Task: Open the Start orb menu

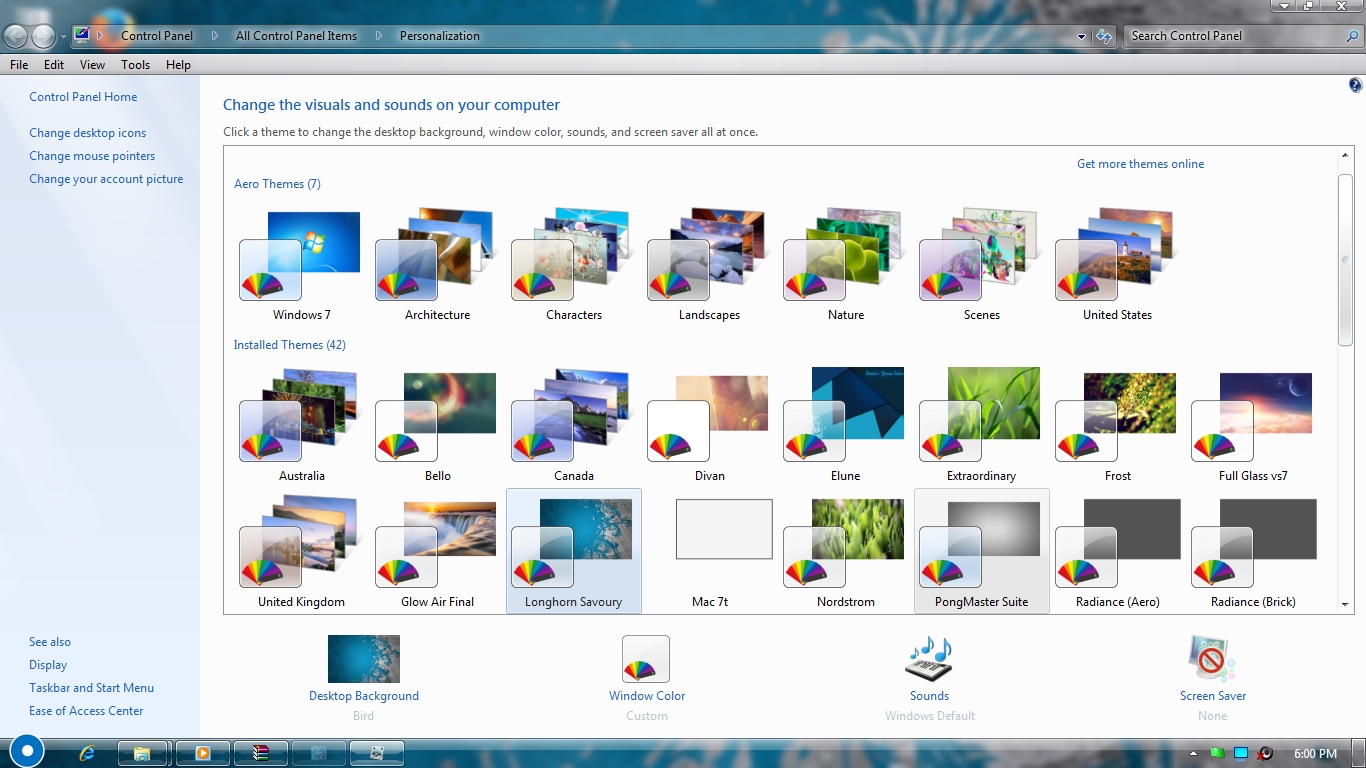Action: tap(27, 751)
